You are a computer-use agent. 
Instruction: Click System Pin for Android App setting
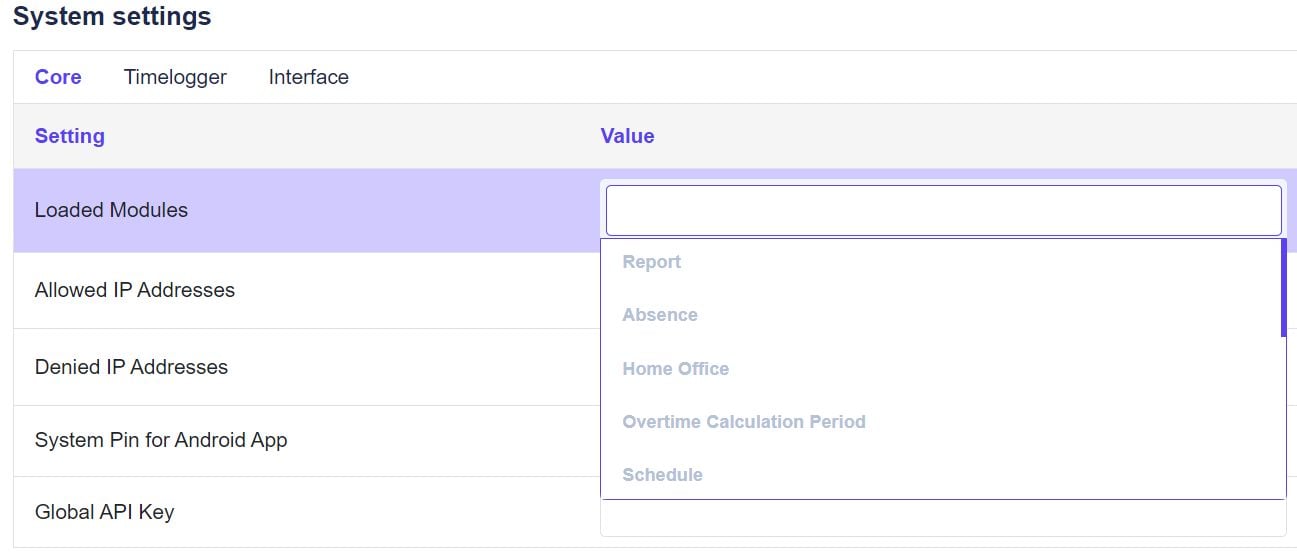[x=161, y=440]
